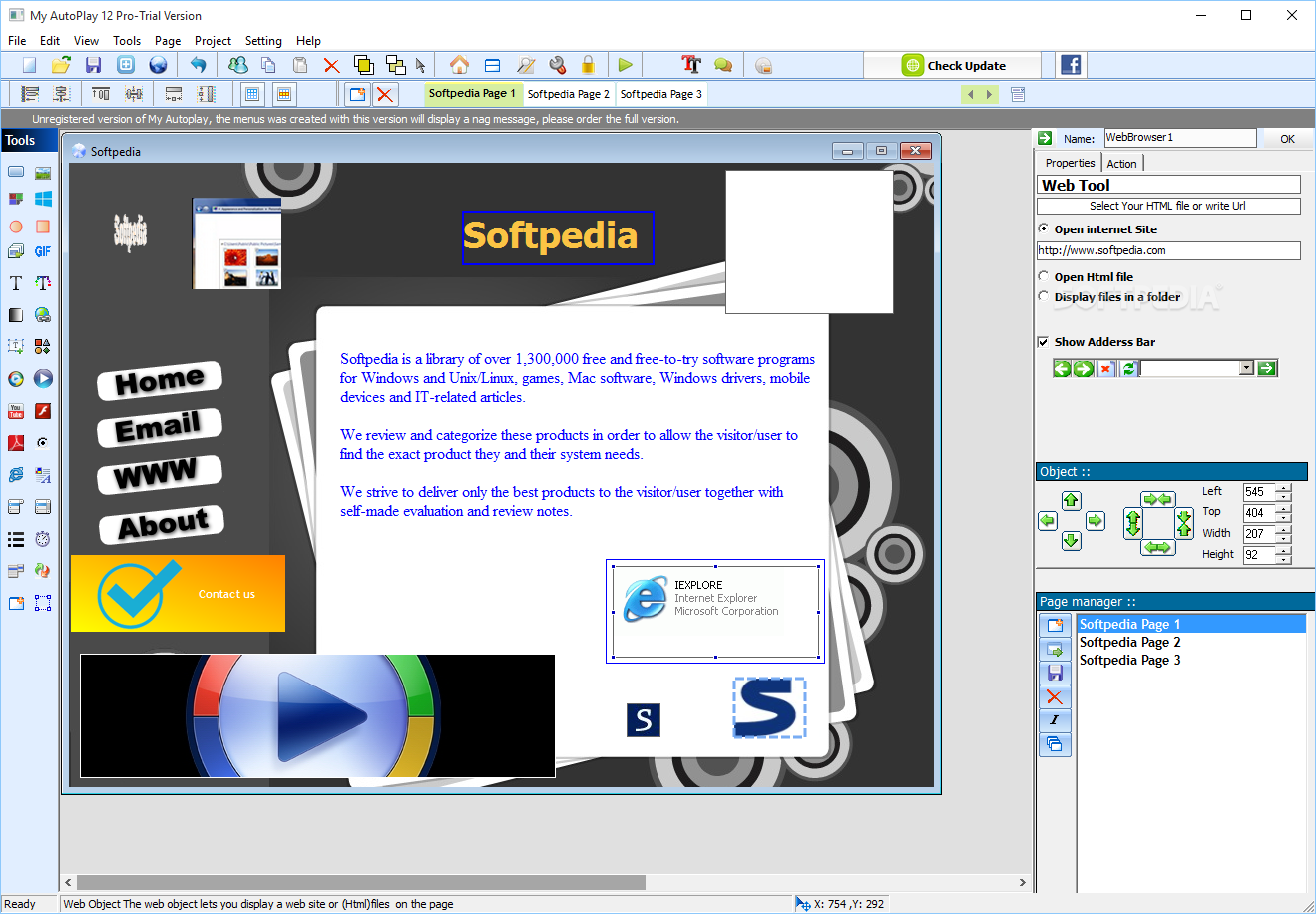Select the GIF animation tool
Viewport: 1316px width, 914px height.
pos(43,251)
